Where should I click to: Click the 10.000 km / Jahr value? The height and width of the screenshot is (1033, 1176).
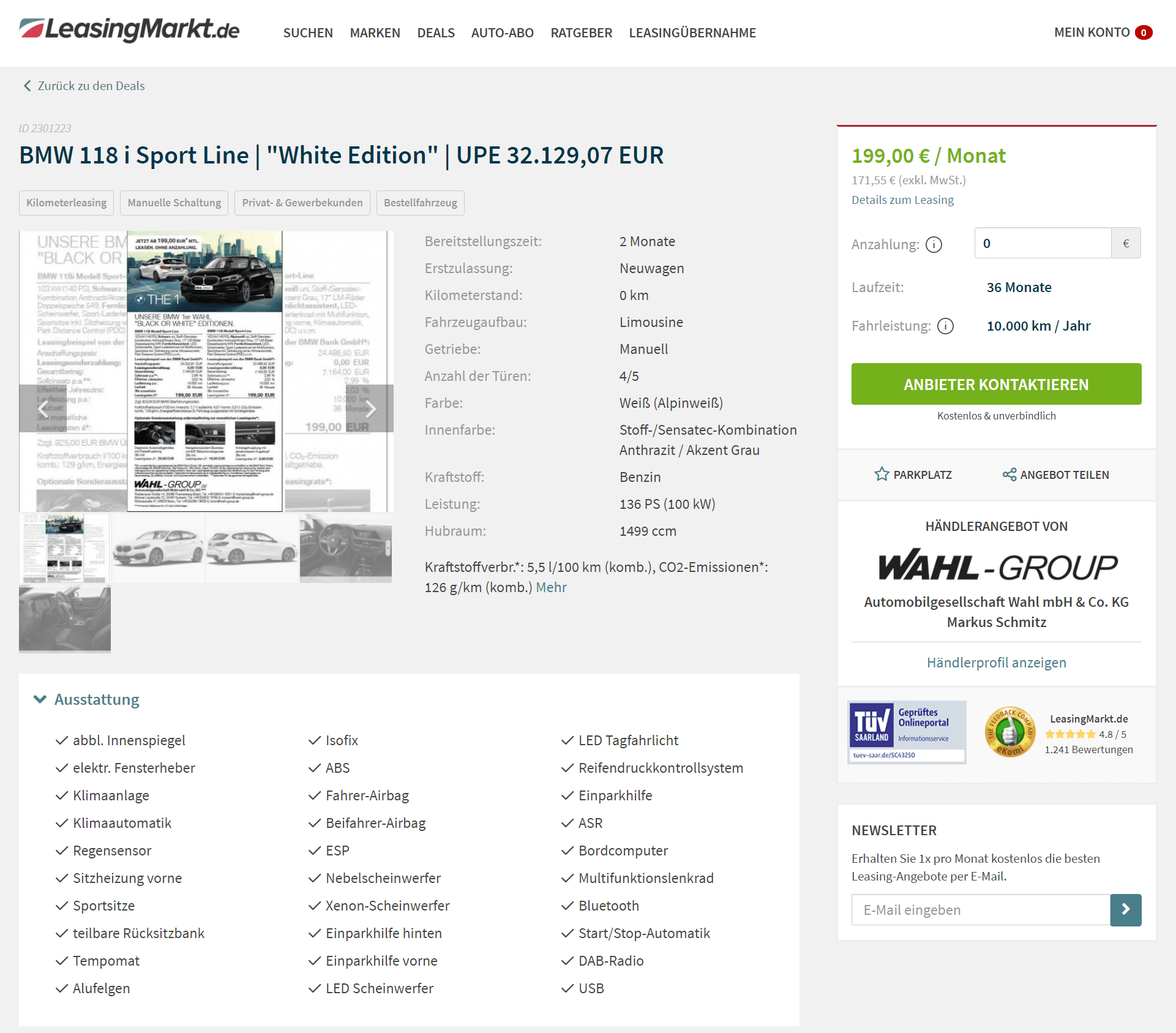click(1038, 326)
